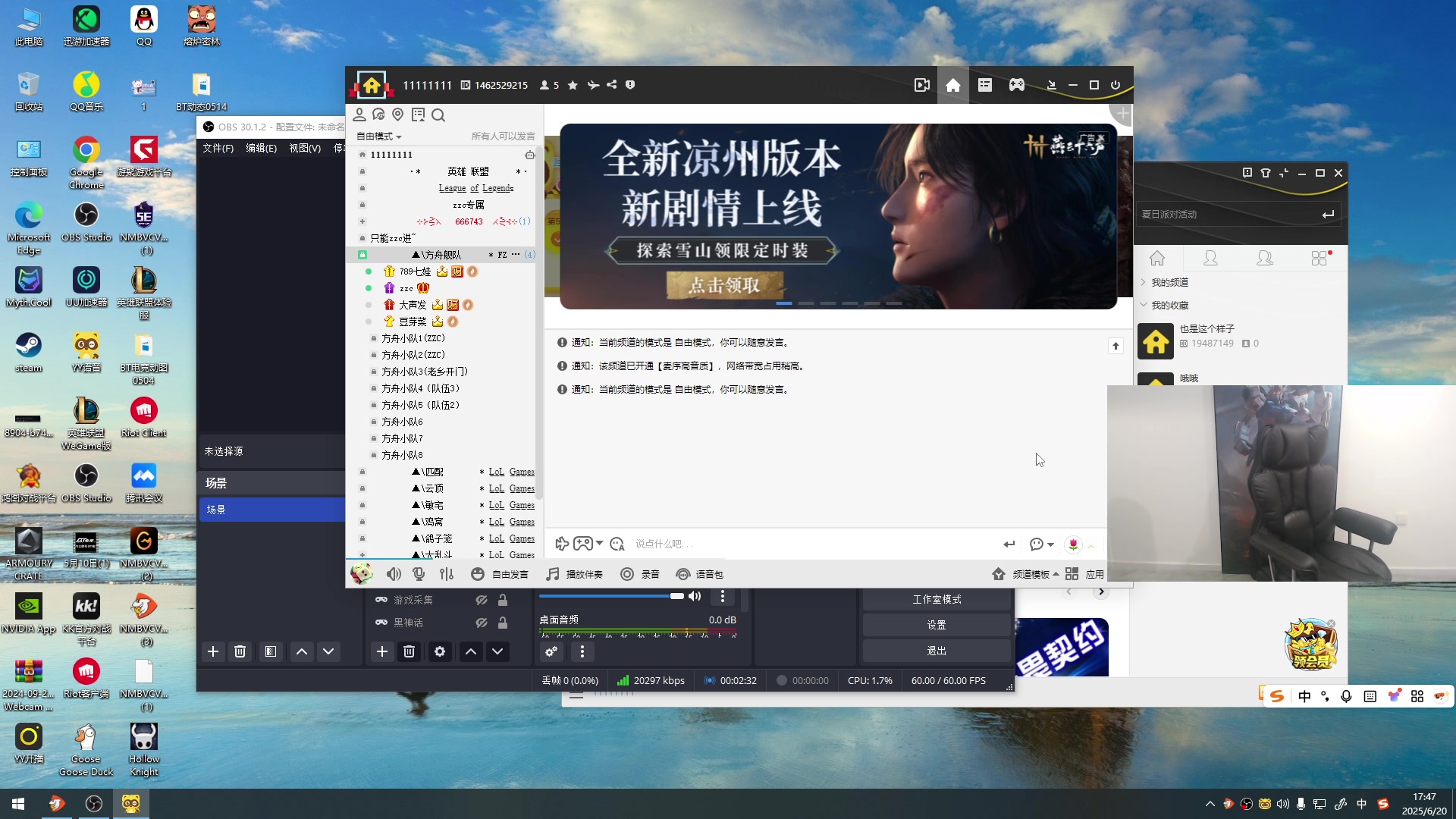Open the emoji picker in chat input bar
The width and height of the screenshot is (1456, 819).
coord(617,544)
